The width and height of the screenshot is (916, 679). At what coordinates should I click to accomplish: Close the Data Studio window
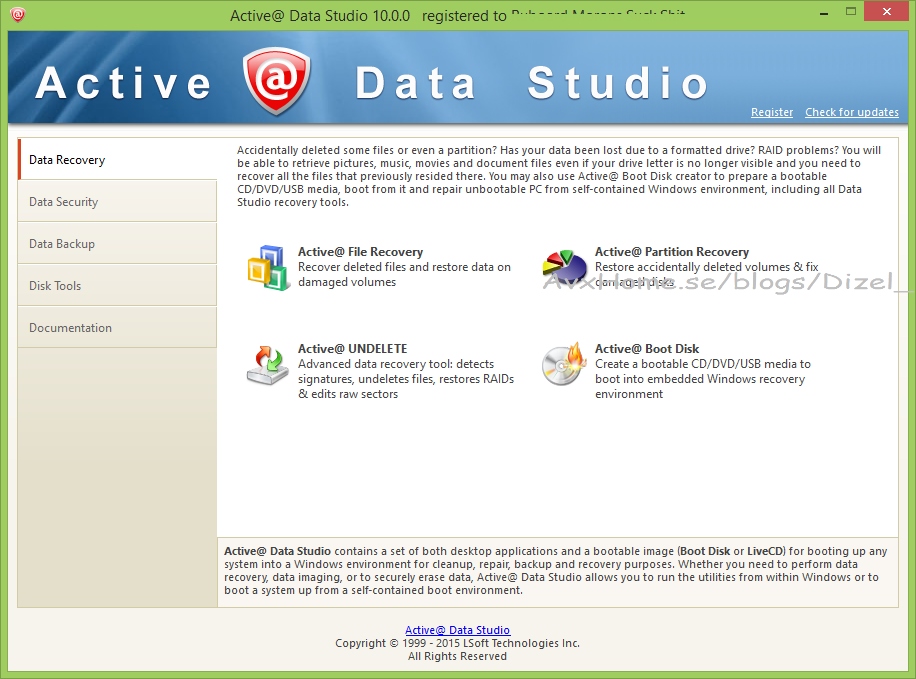tap(886, 12)
